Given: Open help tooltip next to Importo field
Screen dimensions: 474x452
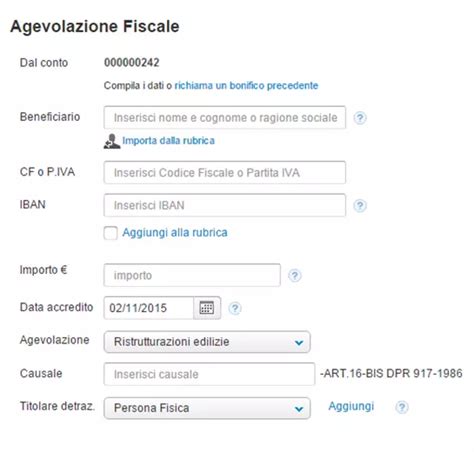Looking at the screenshot, I should pos(295,276).
